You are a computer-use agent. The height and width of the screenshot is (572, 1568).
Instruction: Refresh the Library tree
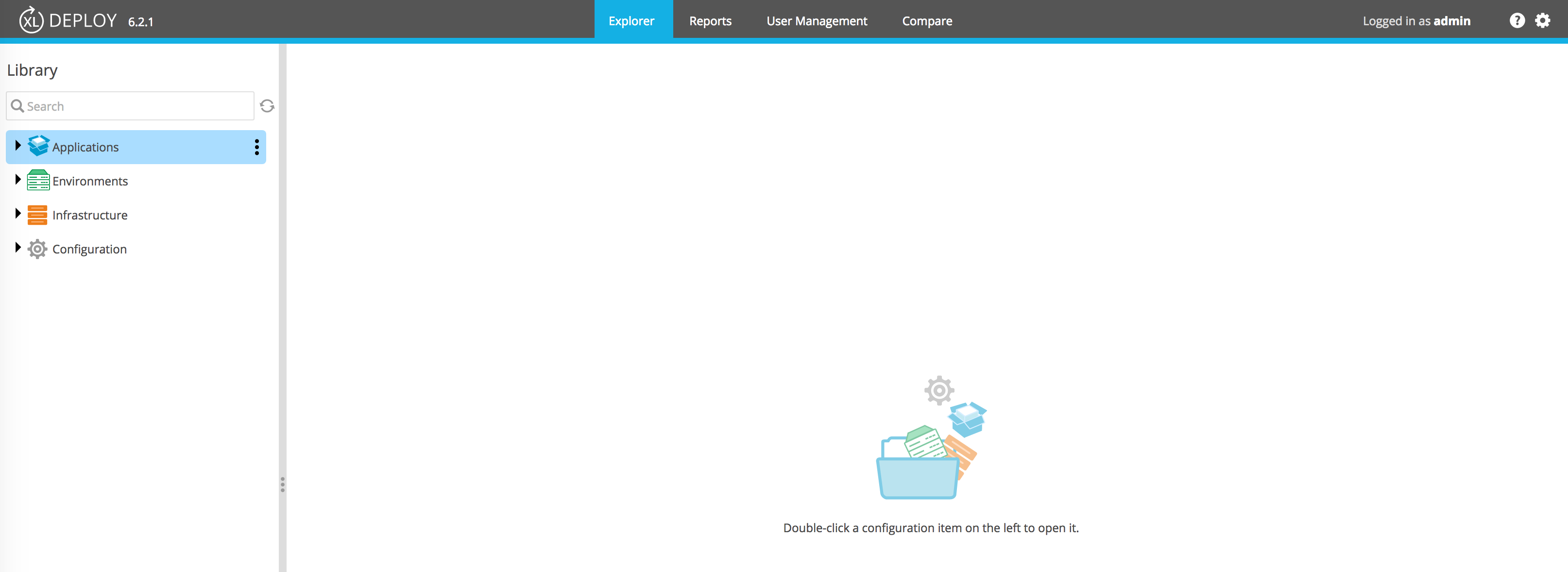pos(267,106)
